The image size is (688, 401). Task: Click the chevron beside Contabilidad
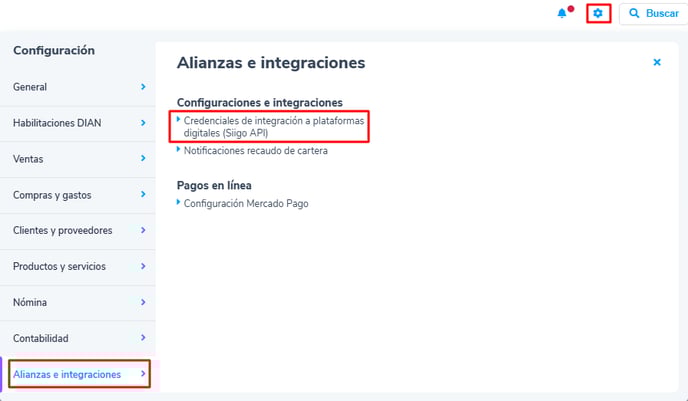point(143,339)
